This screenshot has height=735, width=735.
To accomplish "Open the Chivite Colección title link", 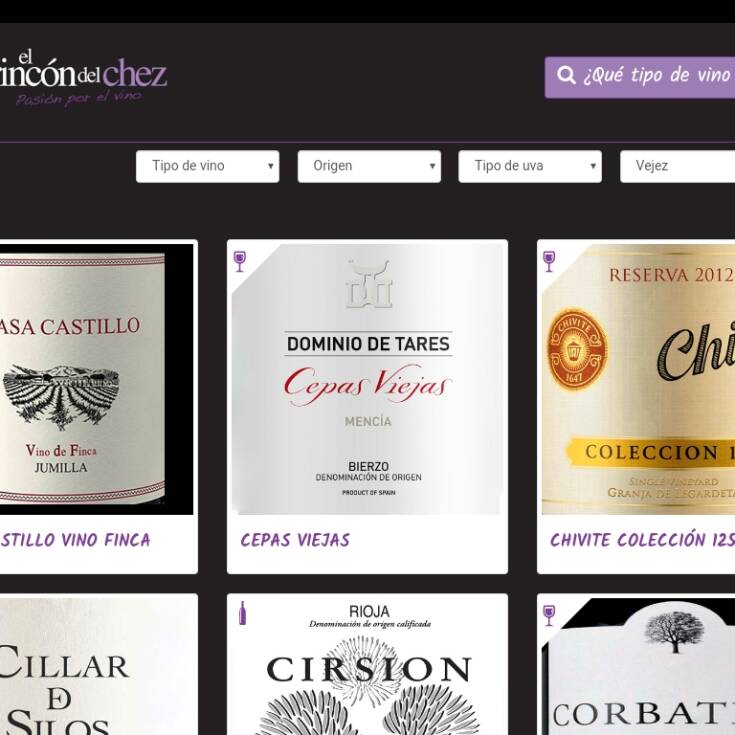I will 642,540.
